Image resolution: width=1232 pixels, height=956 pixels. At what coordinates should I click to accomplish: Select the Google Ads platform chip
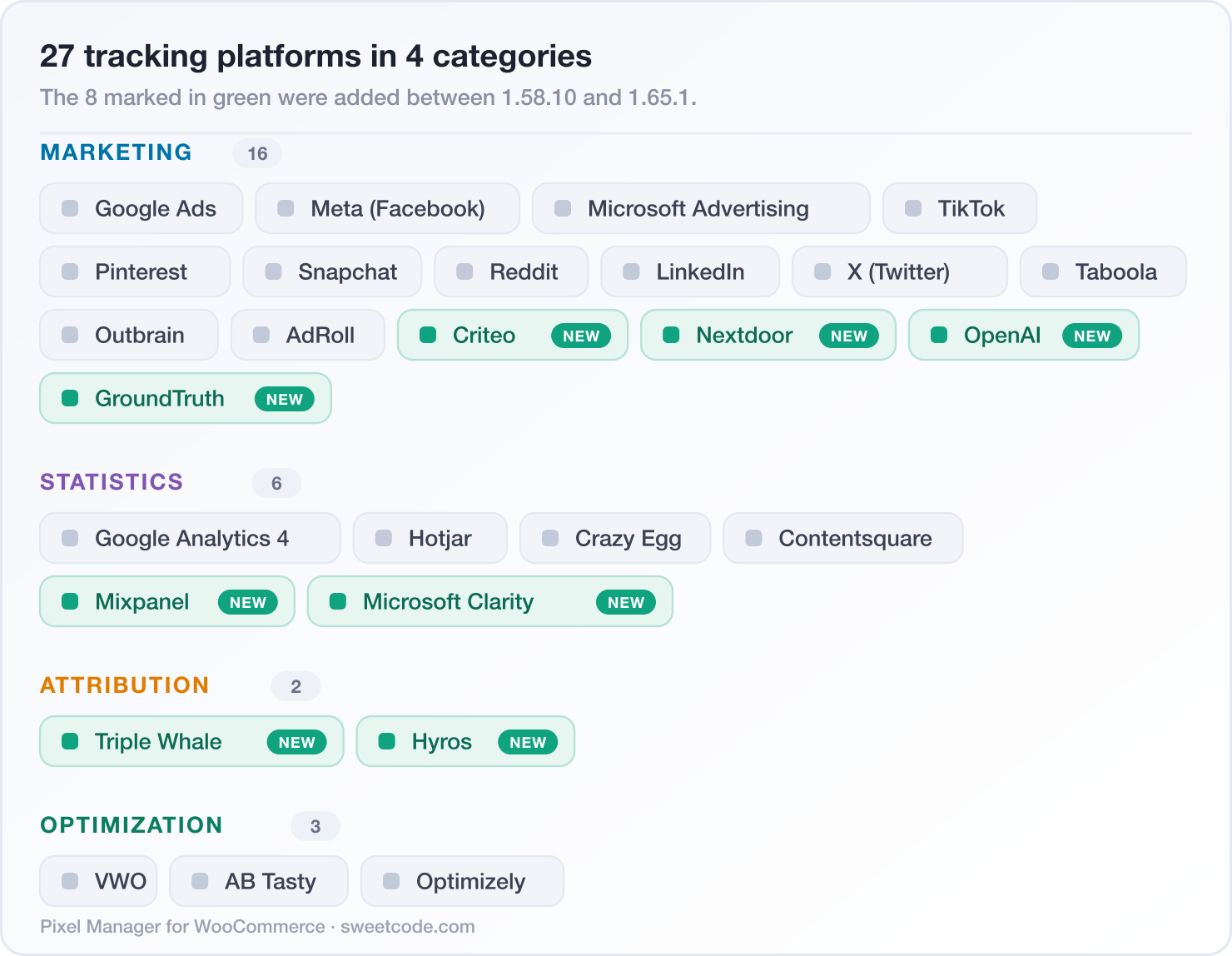pyautogui.click(x=142, y=208)
